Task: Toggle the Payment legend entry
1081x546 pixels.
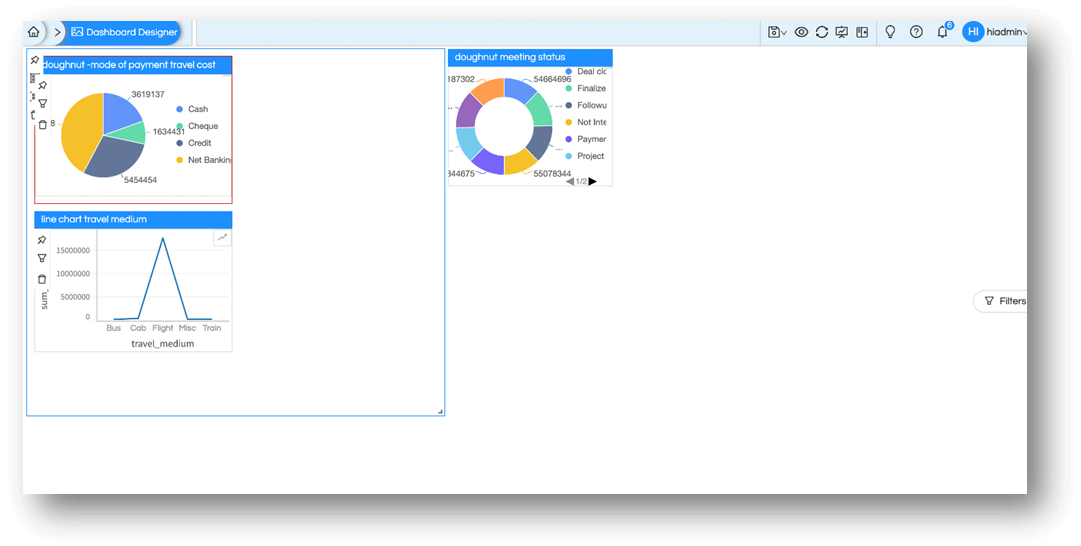Action: tap(585, 139)
